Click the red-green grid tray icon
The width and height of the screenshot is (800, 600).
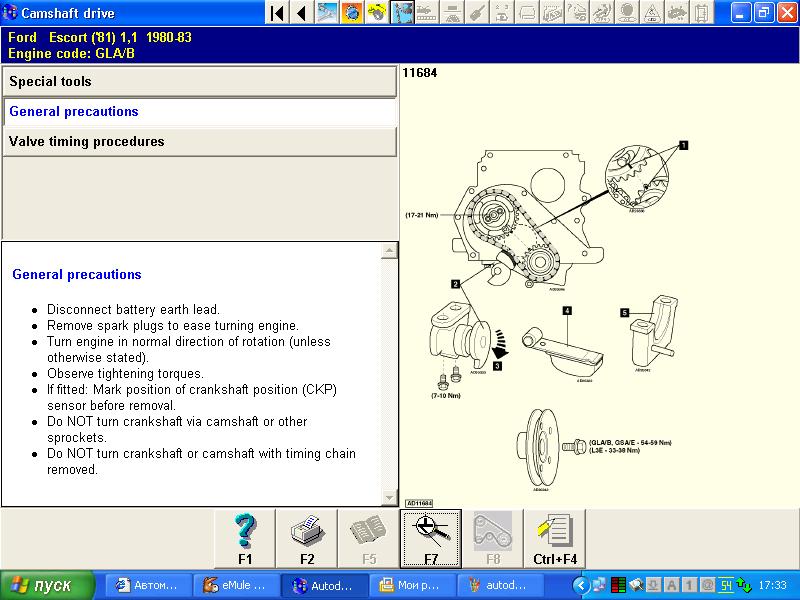[x=618, y=585]
